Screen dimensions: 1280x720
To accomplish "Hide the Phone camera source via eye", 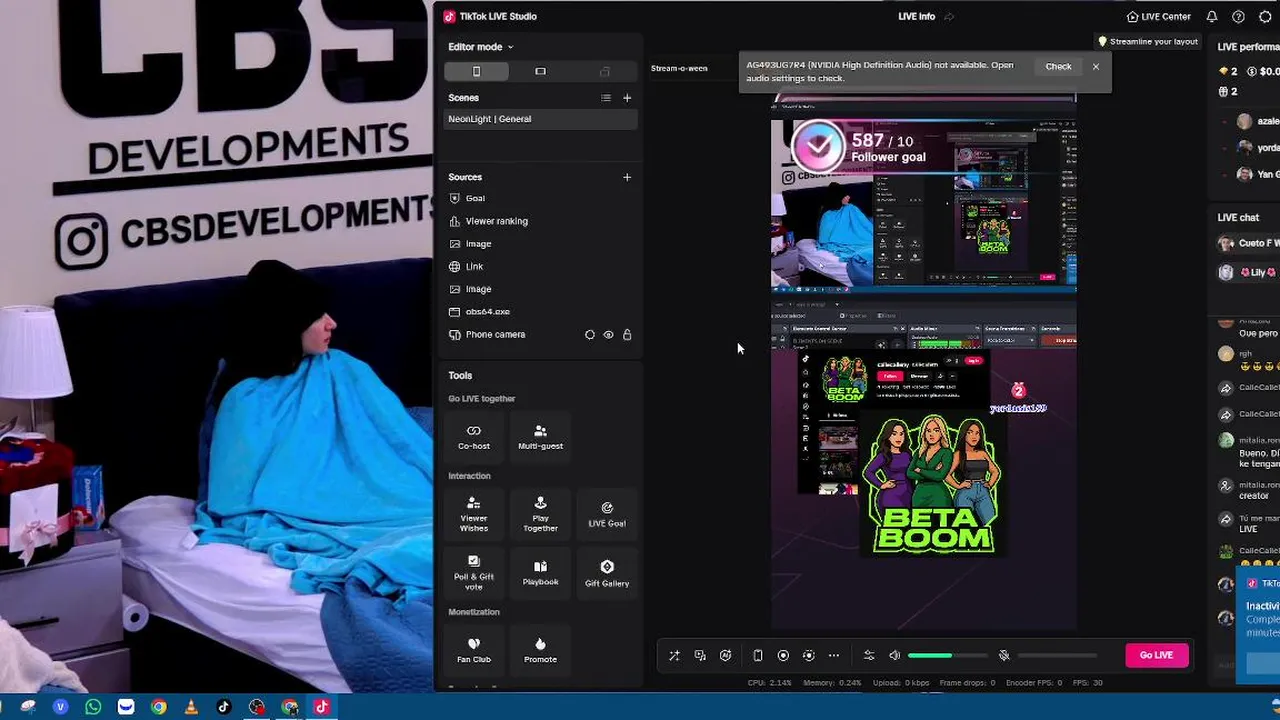I will (x=608, y=335).
